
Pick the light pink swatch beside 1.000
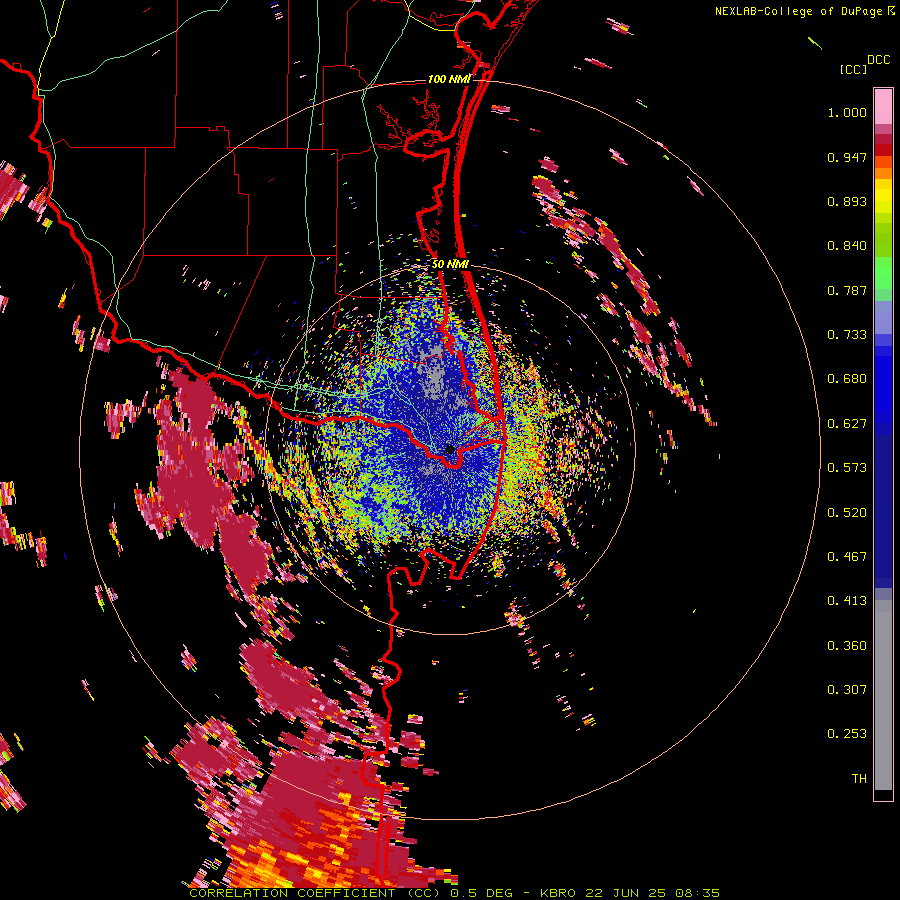[x=883, y=106]
